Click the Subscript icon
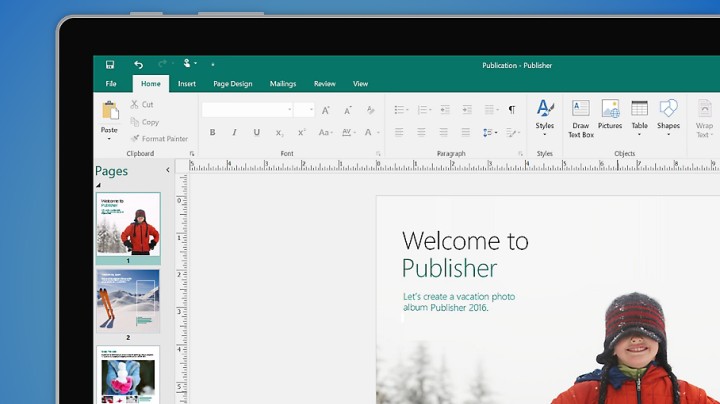The height and width of the screenshot is (404, 720). pyautogui.click(x=279, y=132)
